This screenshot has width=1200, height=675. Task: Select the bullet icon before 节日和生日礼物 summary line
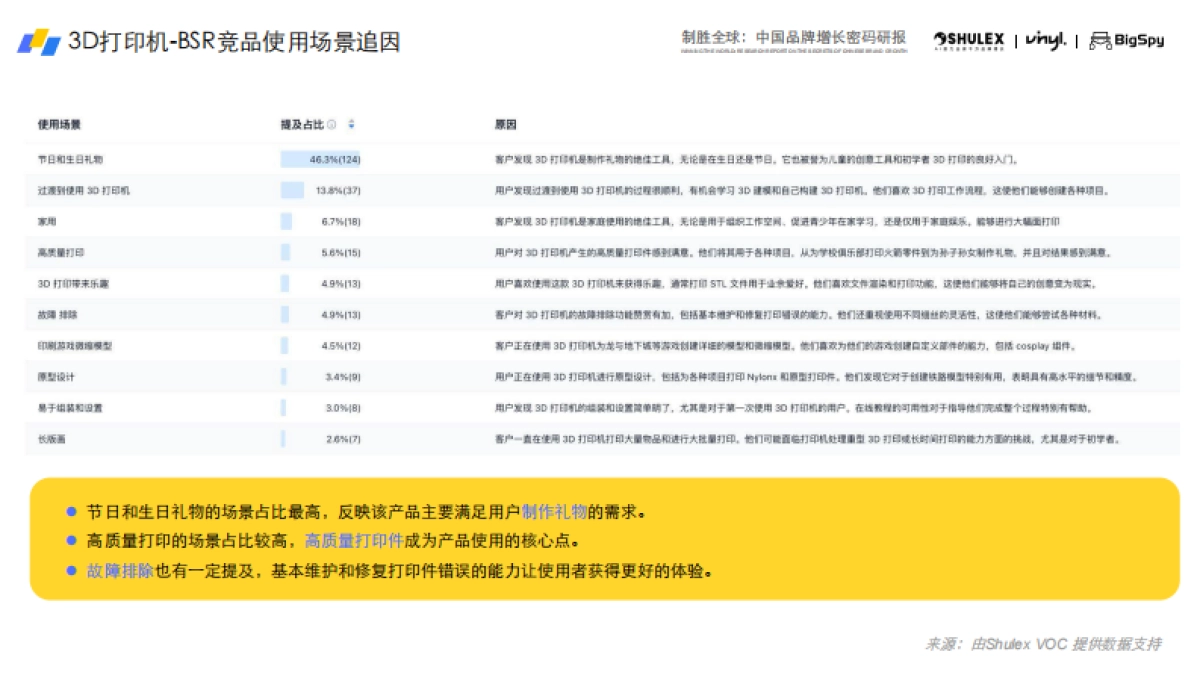click(x=69, y=510)
